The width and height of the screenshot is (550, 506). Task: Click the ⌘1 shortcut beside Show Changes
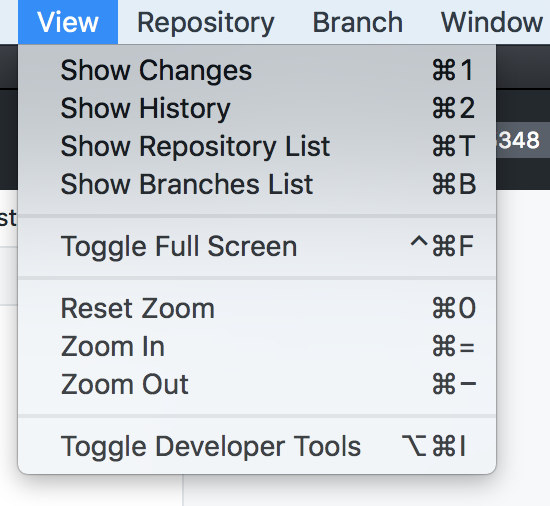453,70
